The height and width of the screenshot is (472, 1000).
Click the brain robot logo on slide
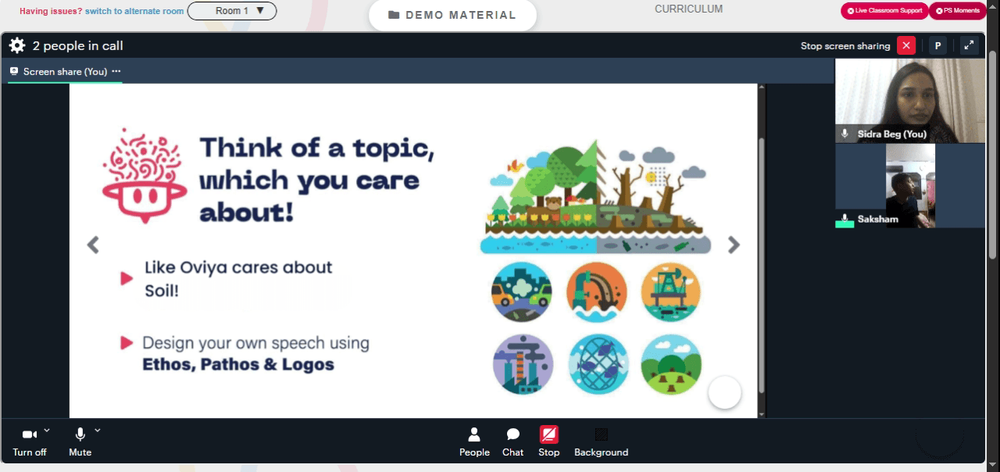pos(144,175)
